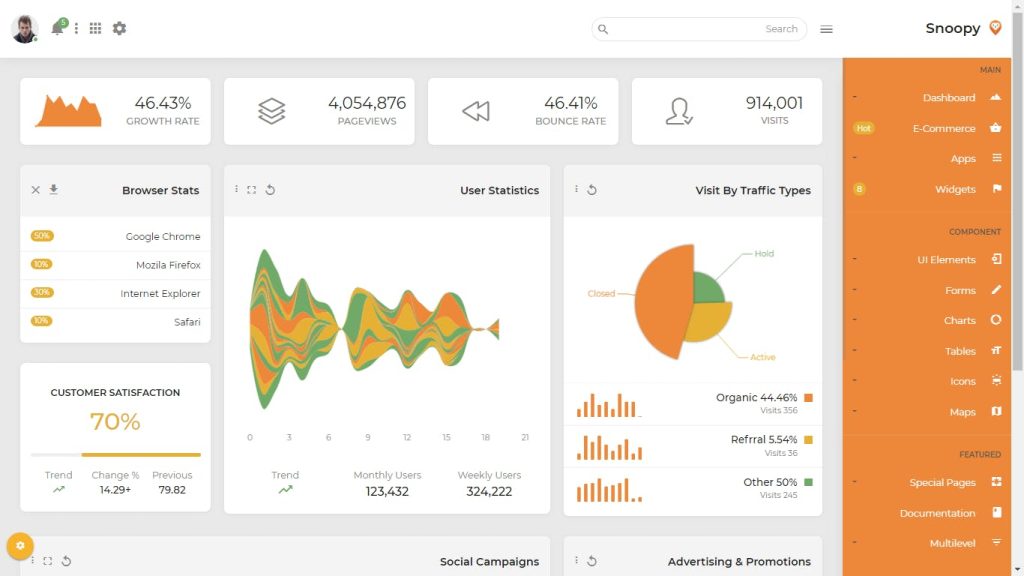Refresh the User Statistics chart
The height and width of the screenshot is (576, 1024).
pyautogui.click(x=269, y=189)
